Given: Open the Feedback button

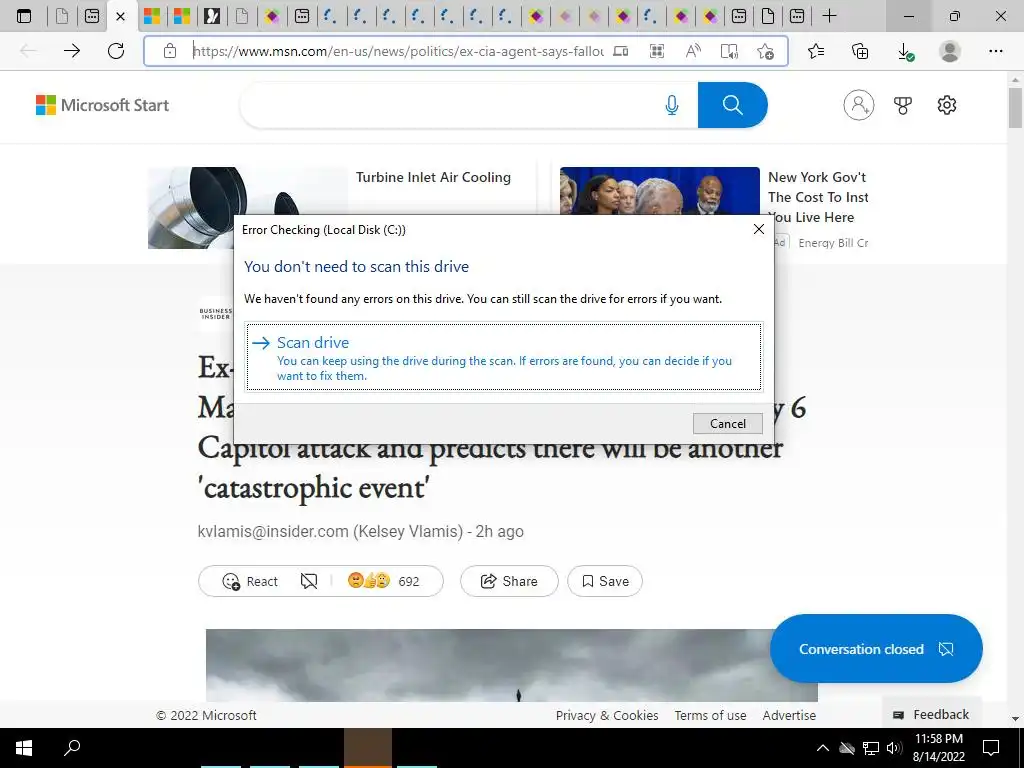Looking at the screenshot, I should pos(931,714).
